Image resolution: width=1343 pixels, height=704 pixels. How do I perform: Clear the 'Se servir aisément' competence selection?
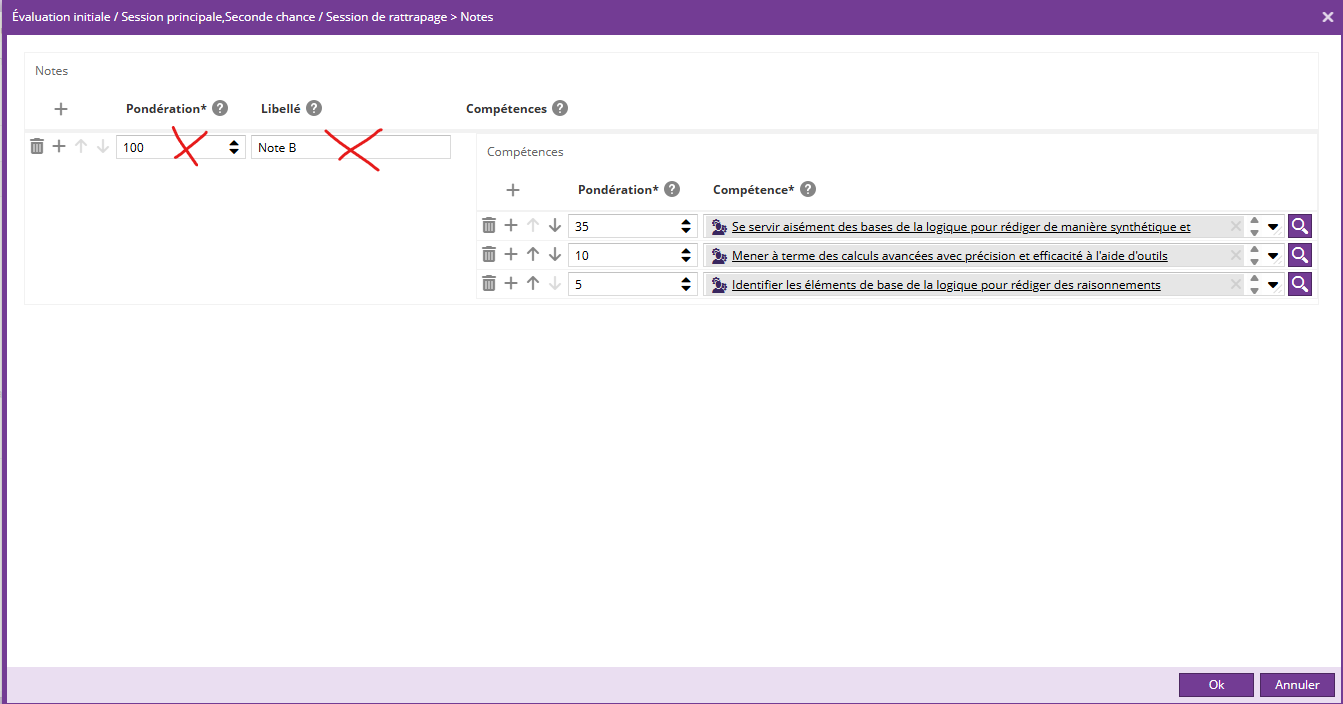pos(1235,227)
